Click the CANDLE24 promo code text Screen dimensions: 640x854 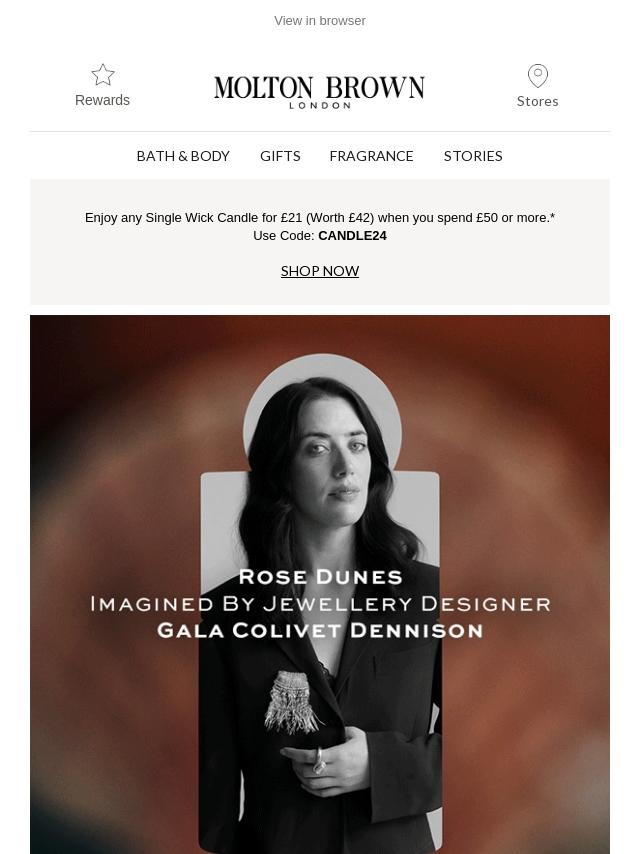[352, 236]
